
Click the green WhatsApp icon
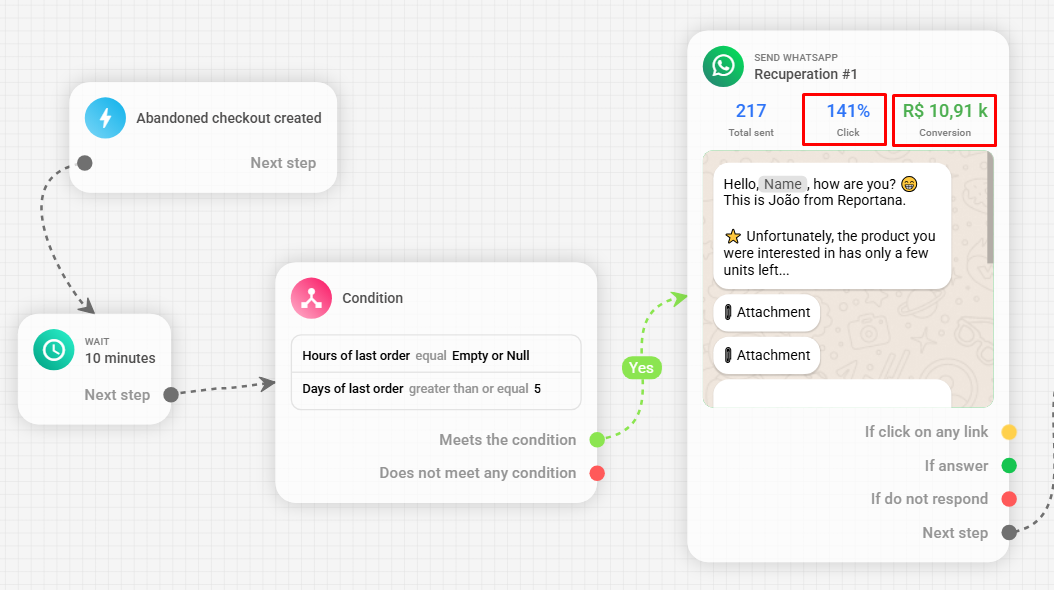723,66
